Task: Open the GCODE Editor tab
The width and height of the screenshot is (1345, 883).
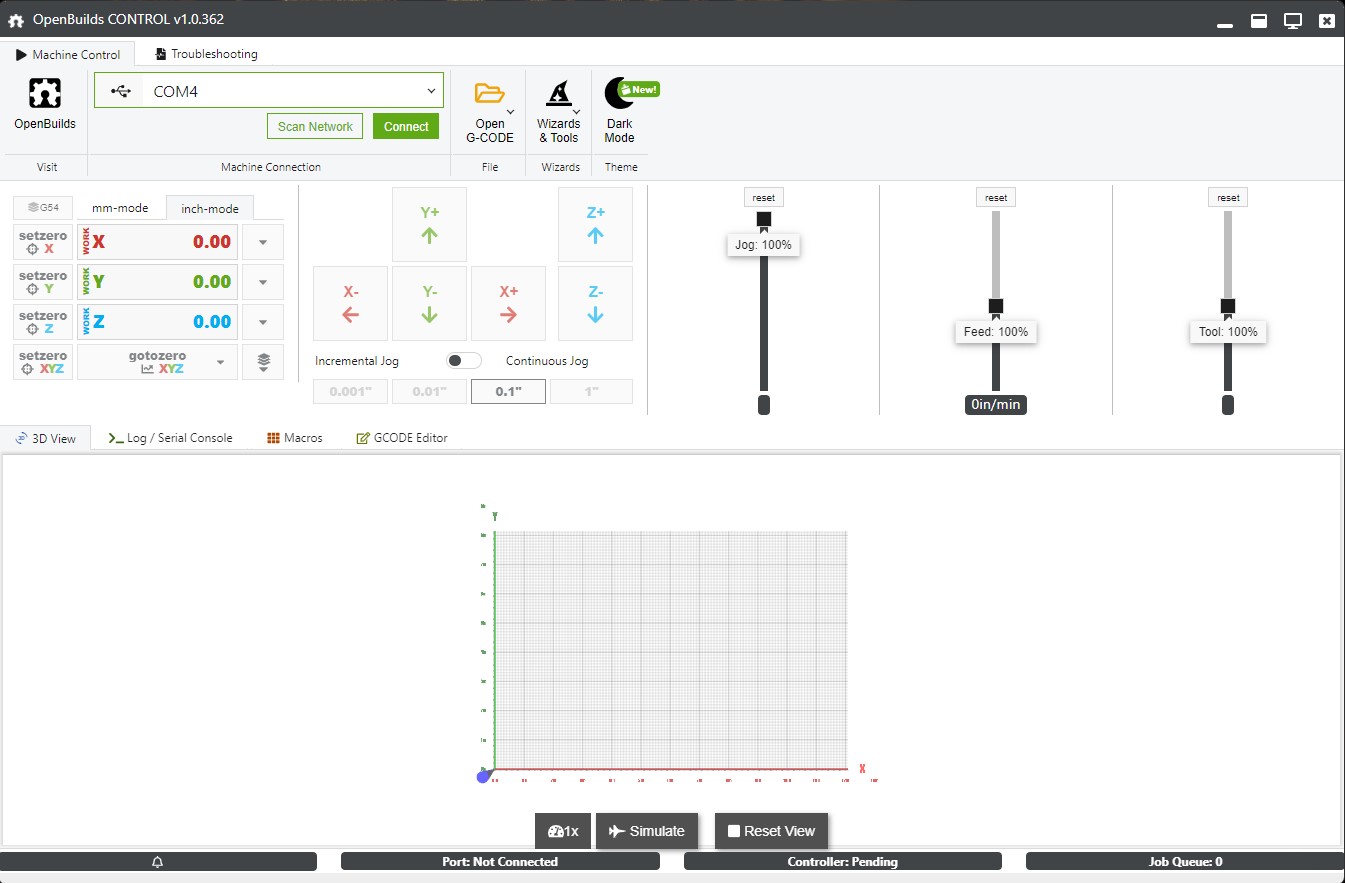Action: [x=402, y=438]
